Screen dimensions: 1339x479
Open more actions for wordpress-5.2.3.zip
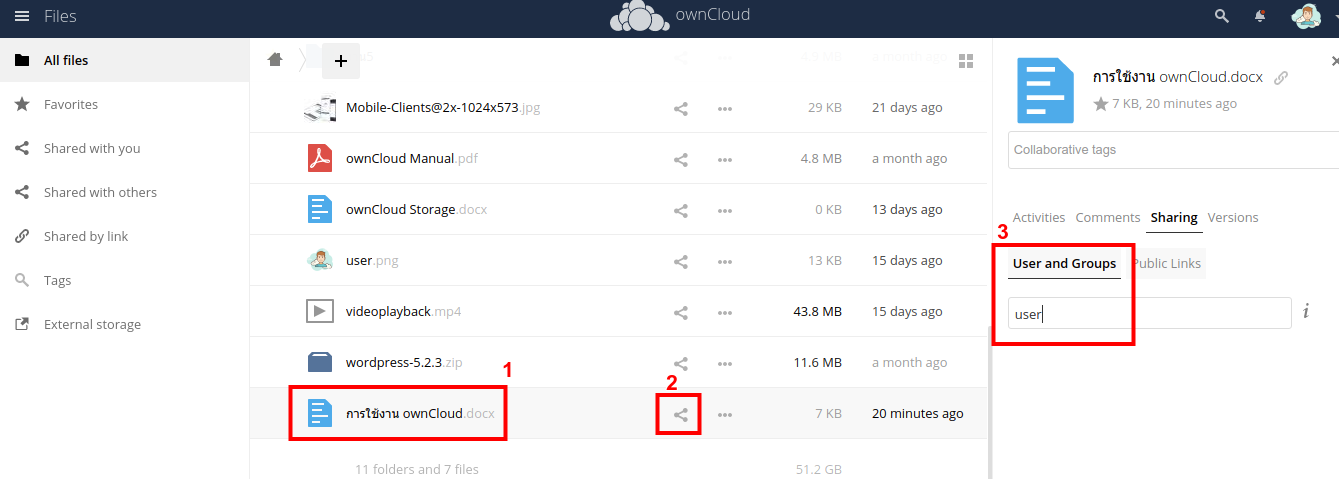(x=725, y=363)
